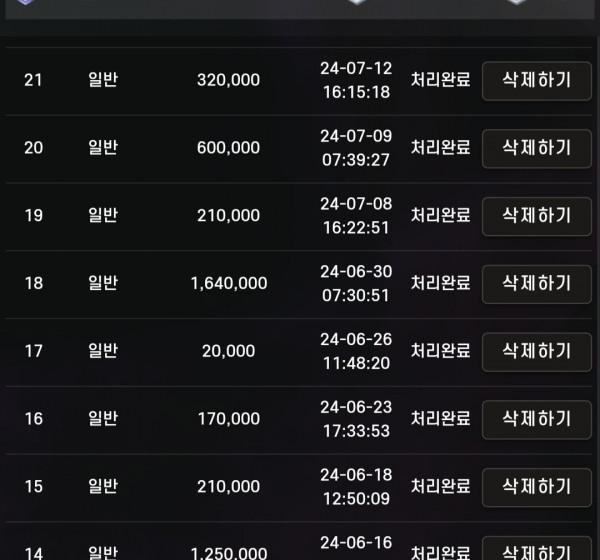Delete entry 17 with 삭제하기 button
The height and width of the screenshot is (560, 600).
pos(536,352)
